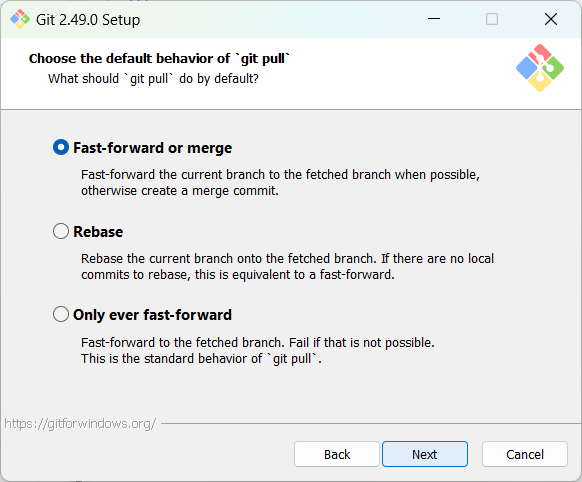Image resolution: width=582 pixels, height=482 pixels.
Task: Minimize the Git Setup window
Action: point(434,19)
